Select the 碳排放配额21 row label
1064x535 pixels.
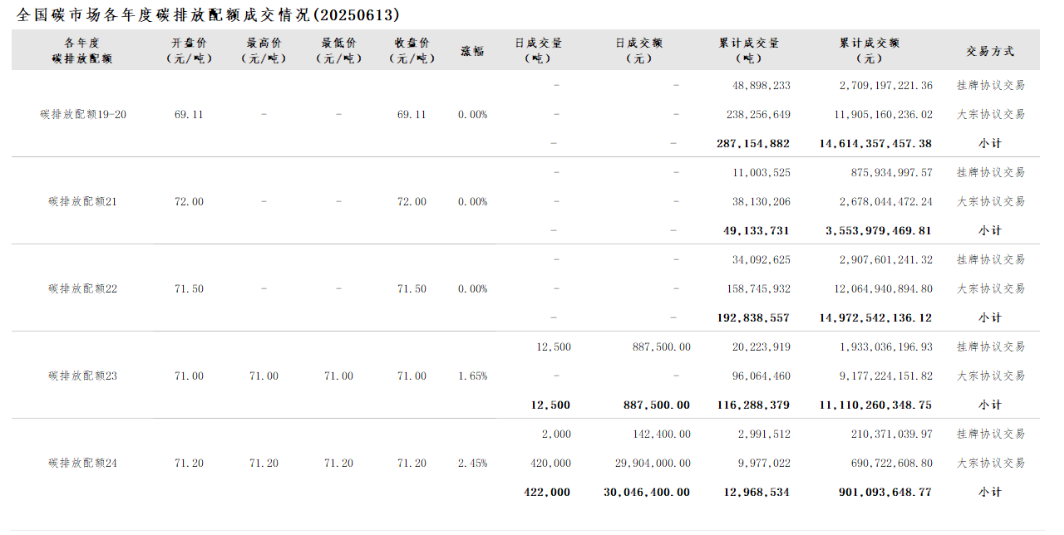(x=83, y=202)
